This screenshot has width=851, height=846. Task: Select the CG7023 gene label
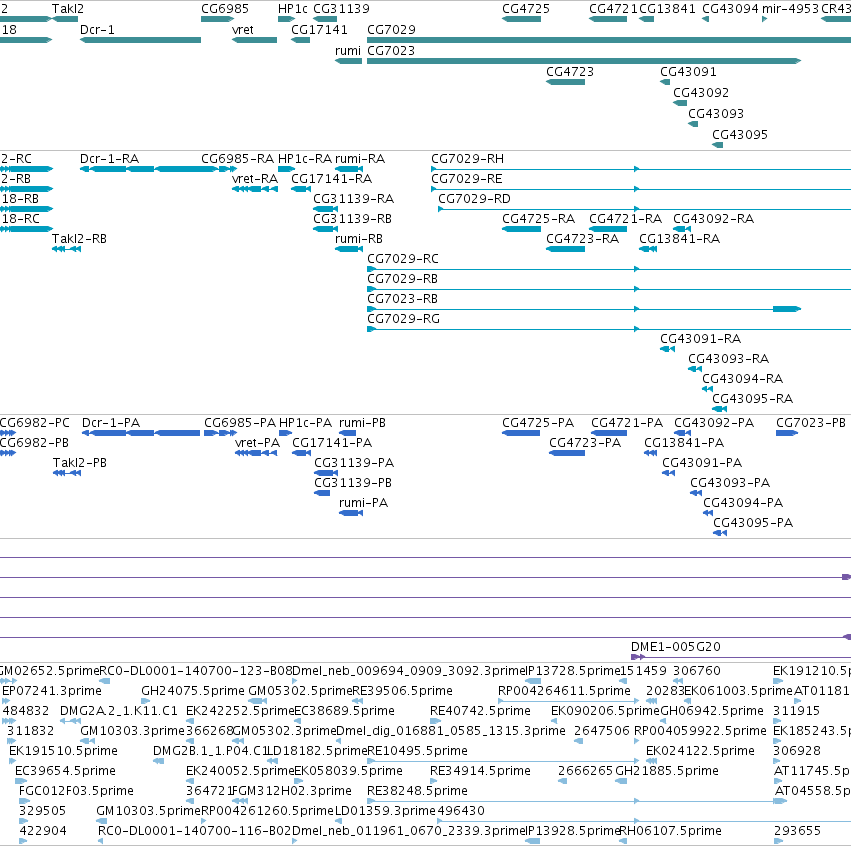tap(391, 51)
